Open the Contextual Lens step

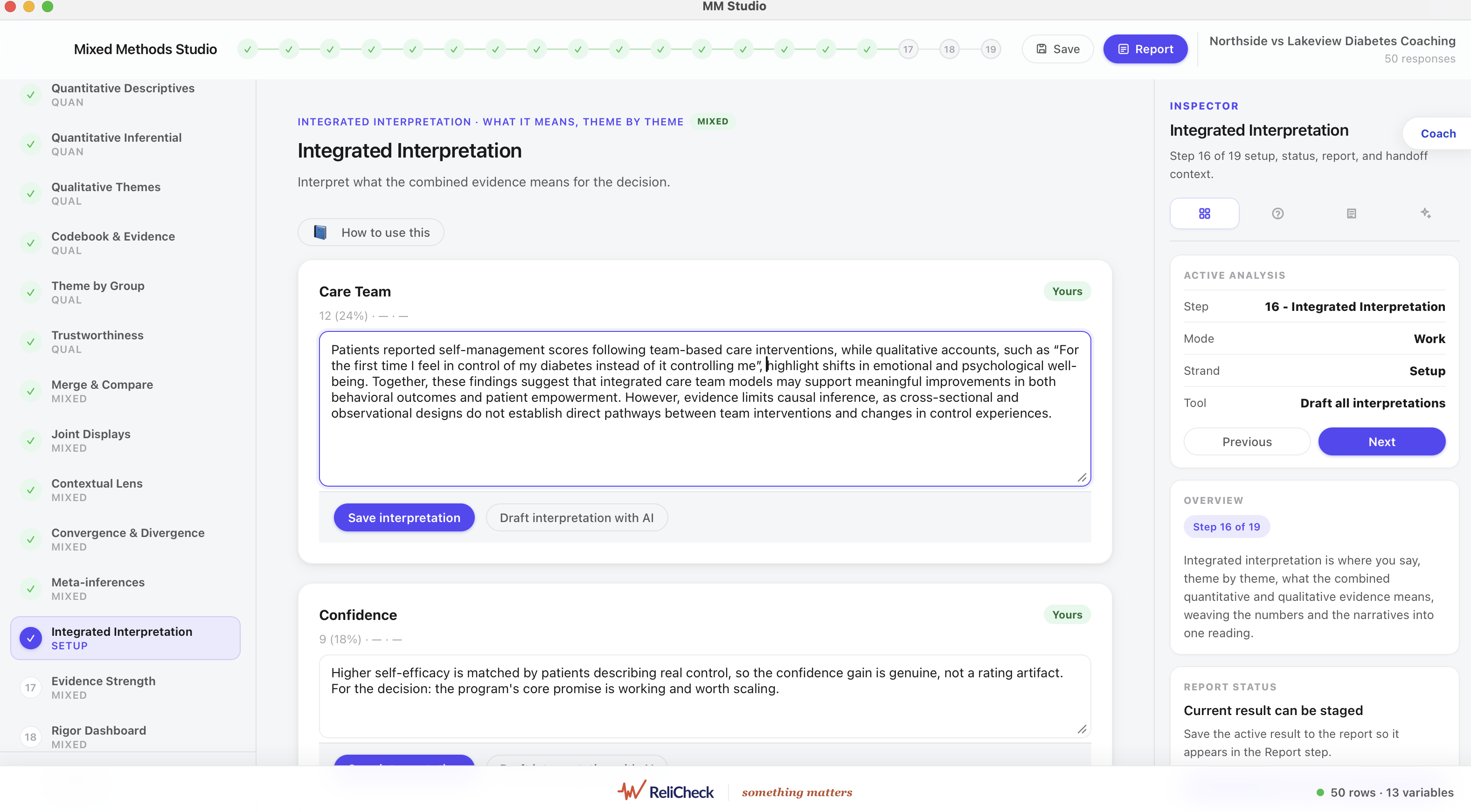(125, 490)
